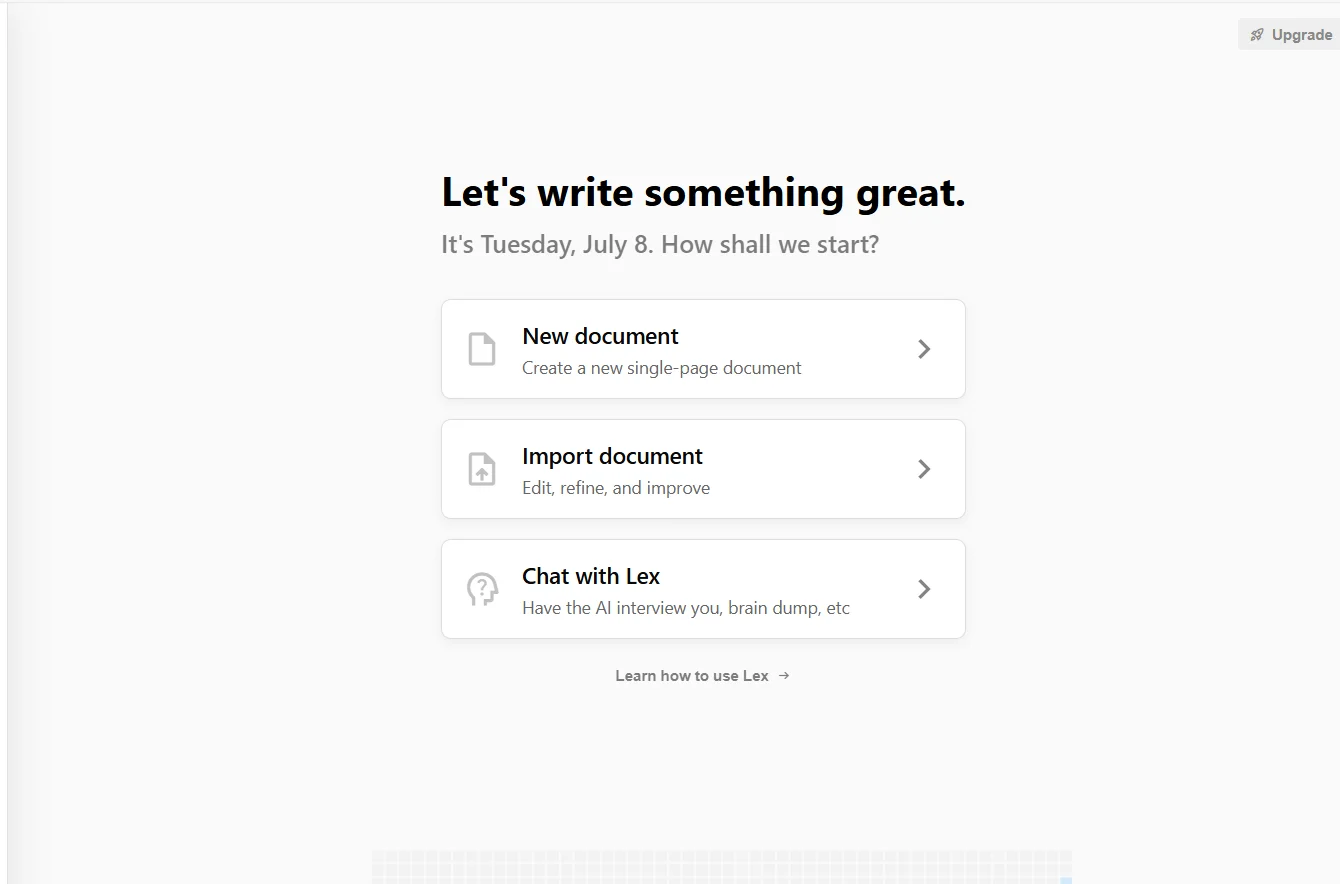Screen dimensions: 1340x884
Task: Select the "New document" title text
Action: pos(600,336)
